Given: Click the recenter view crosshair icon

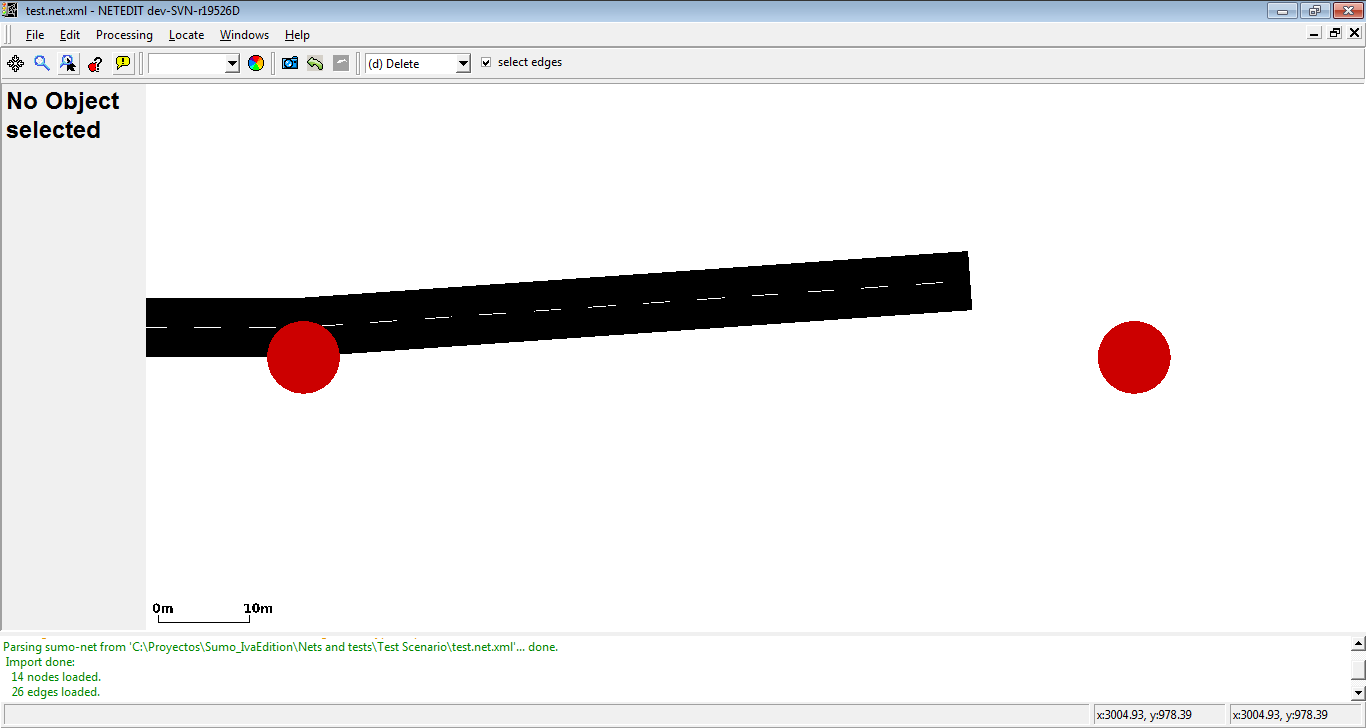Looking at the screenshot, I should click(x=16, y=63).
